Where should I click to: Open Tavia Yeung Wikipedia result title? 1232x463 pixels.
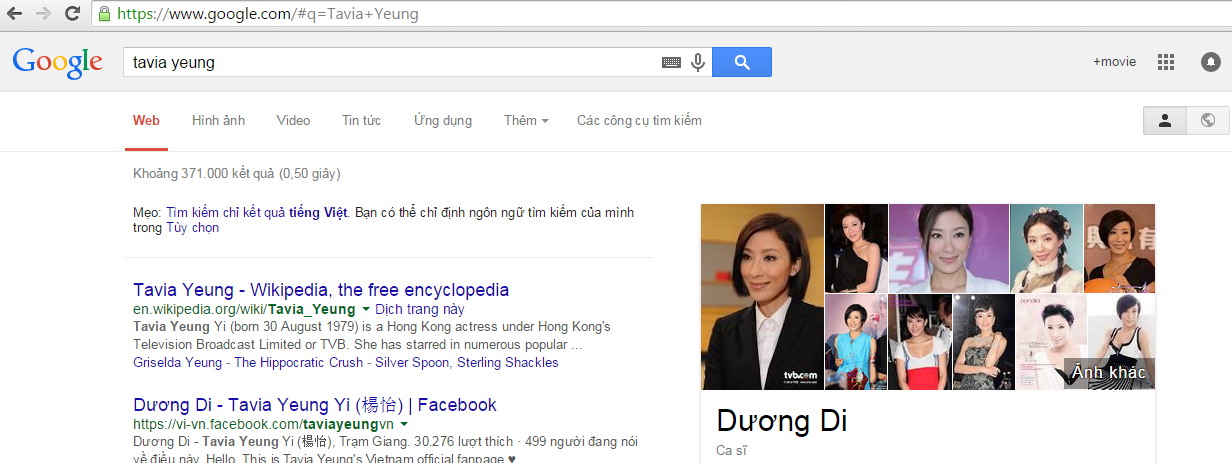pyautogui.click(x=321, y=290)
